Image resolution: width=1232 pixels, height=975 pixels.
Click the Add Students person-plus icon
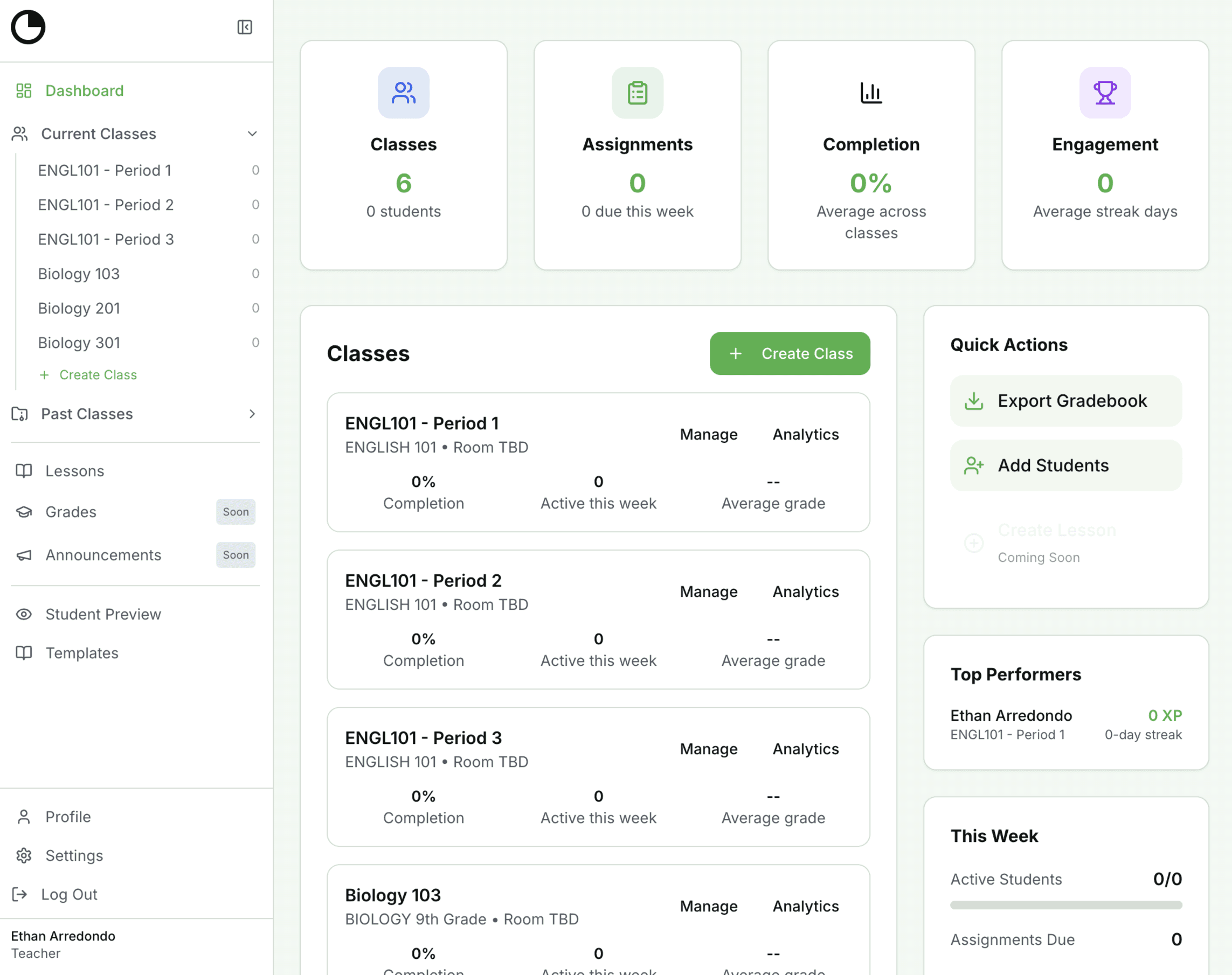tap(974, 465)
